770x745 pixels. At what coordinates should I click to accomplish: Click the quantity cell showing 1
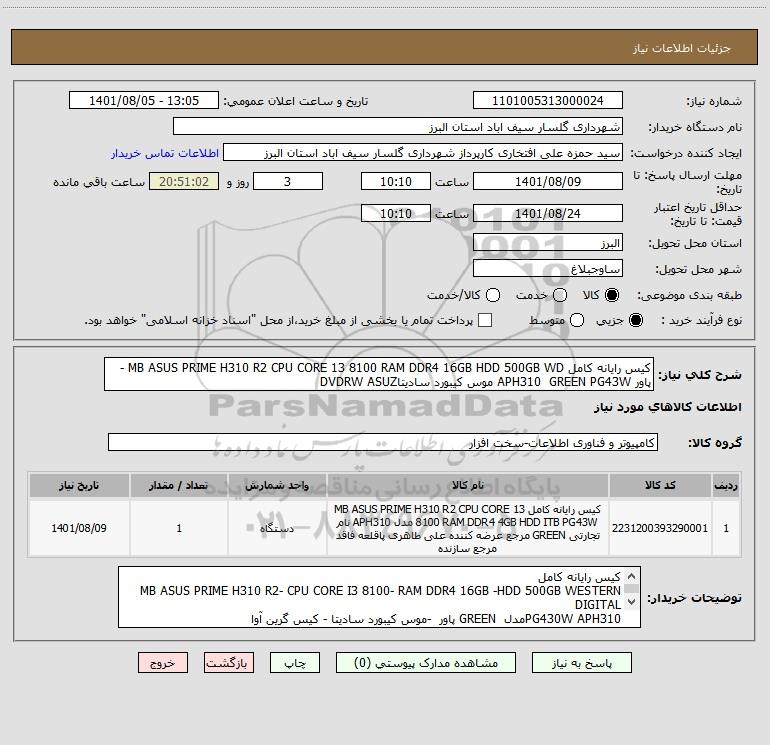point(179,528)
